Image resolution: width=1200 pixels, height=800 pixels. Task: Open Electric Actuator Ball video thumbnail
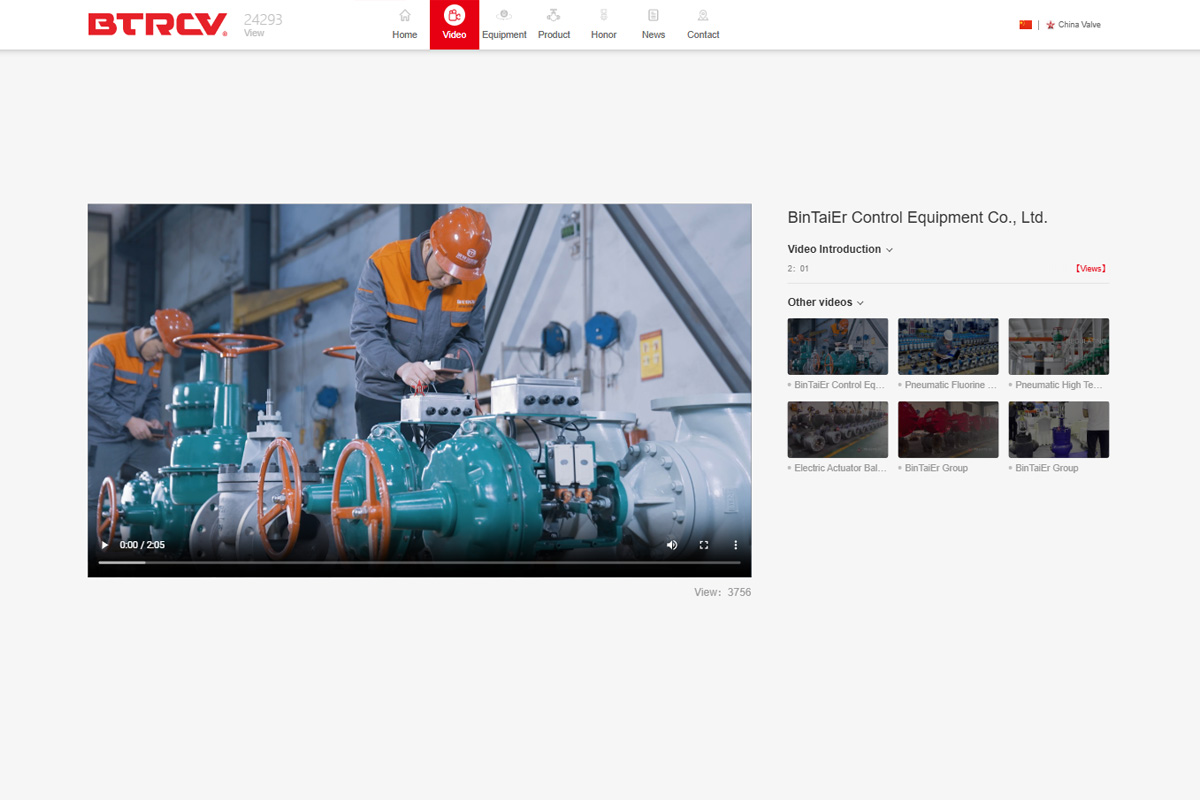(x=837, y=429)
